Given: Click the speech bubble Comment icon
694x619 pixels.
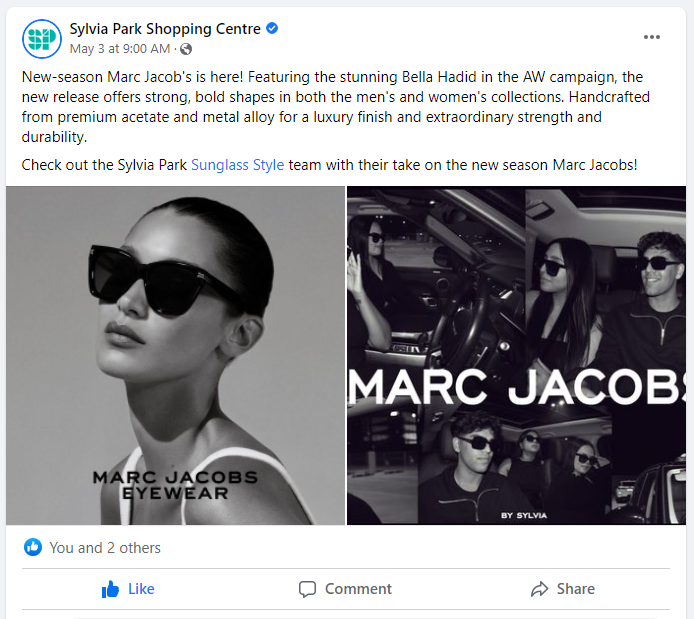Looking at the screenshot, I should tap(307, 589).
